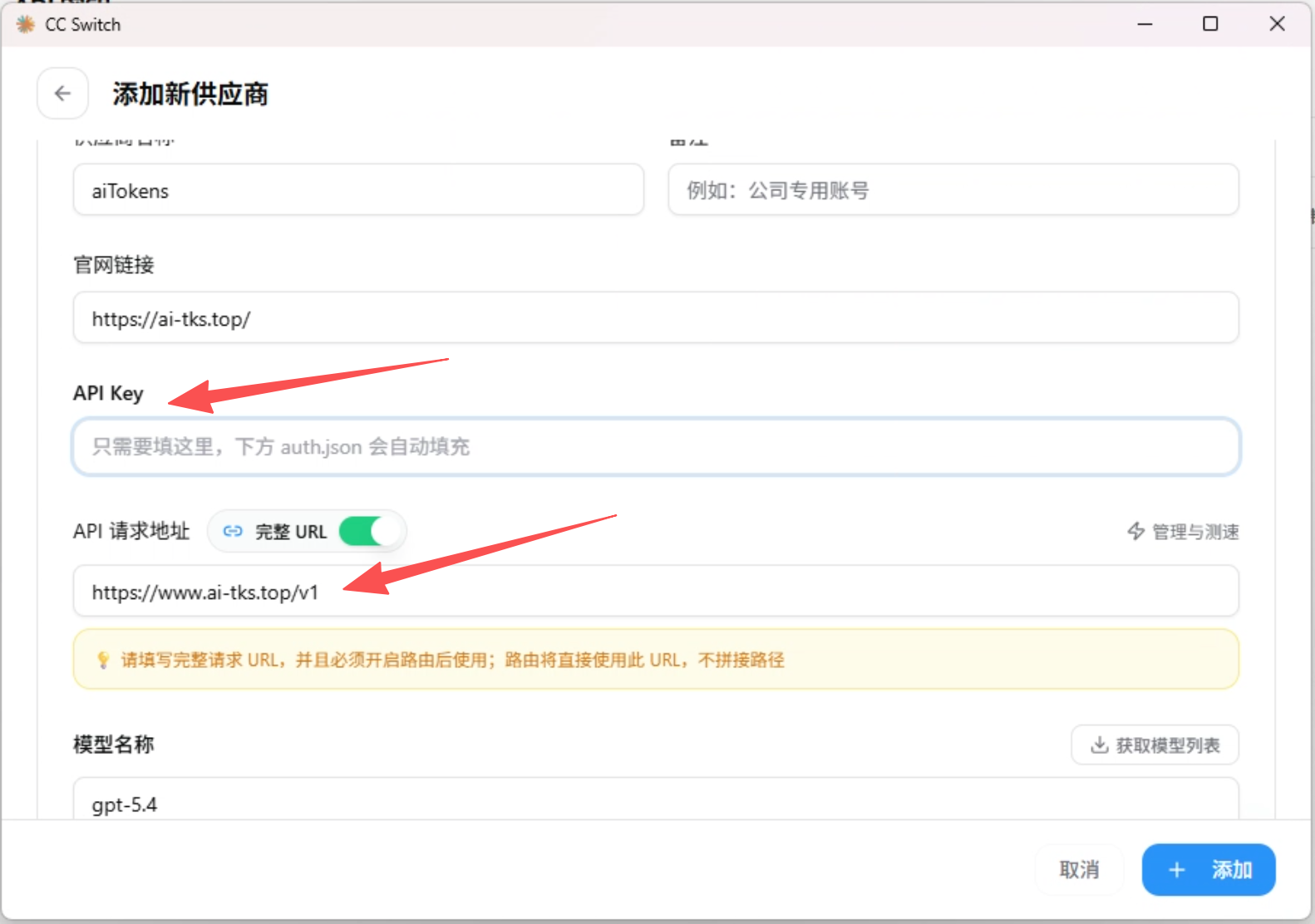Click the lightning icon for 管理与测速
The image size is (1315, 924).
(1135, 531)
